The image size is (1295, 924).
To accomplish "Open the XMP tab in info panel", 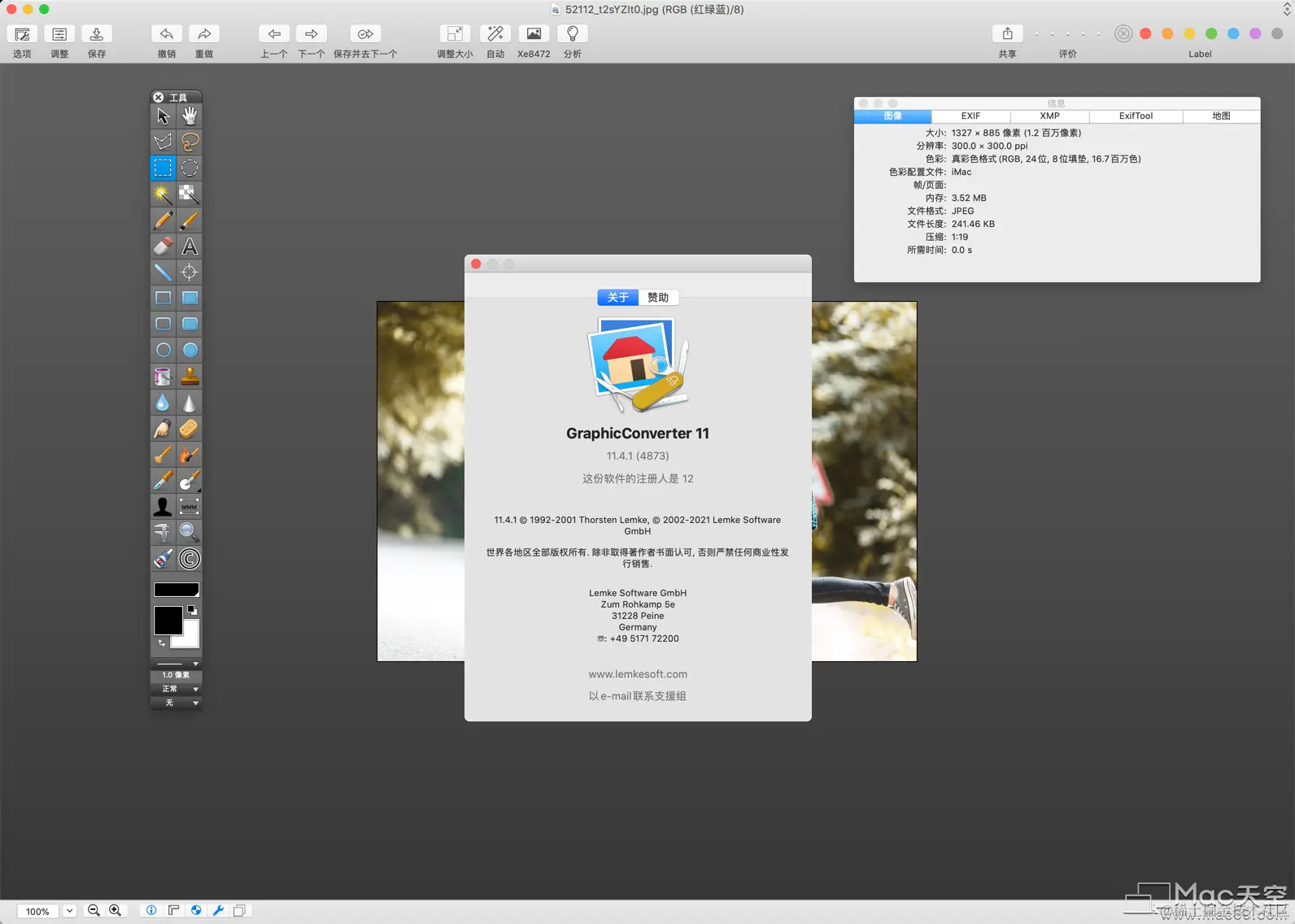I will tap(1049, 116).
